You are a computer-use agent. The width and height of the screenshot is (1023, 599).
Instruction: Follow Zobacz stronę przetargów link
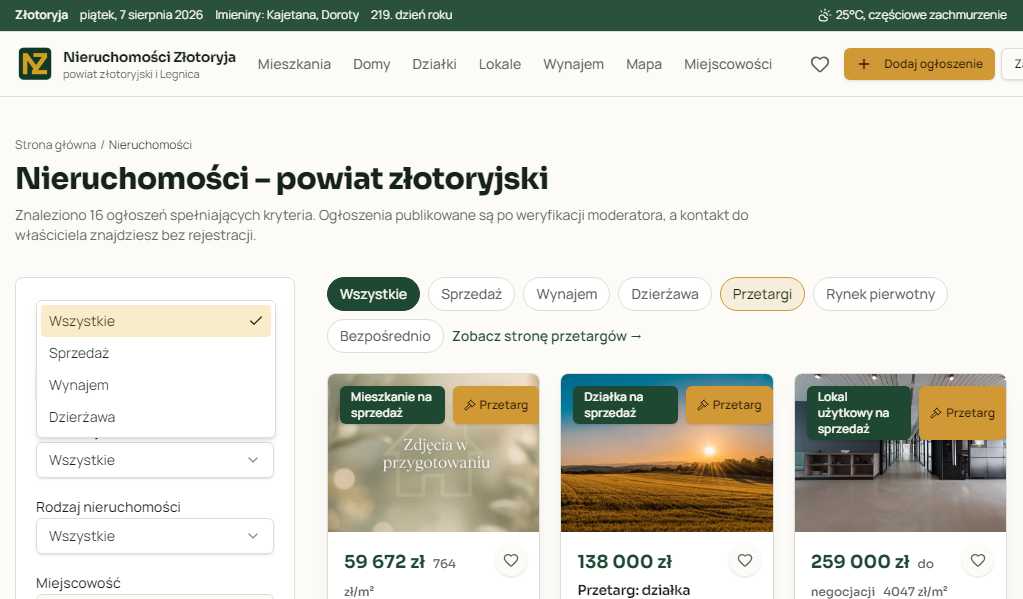click(547, 336)
